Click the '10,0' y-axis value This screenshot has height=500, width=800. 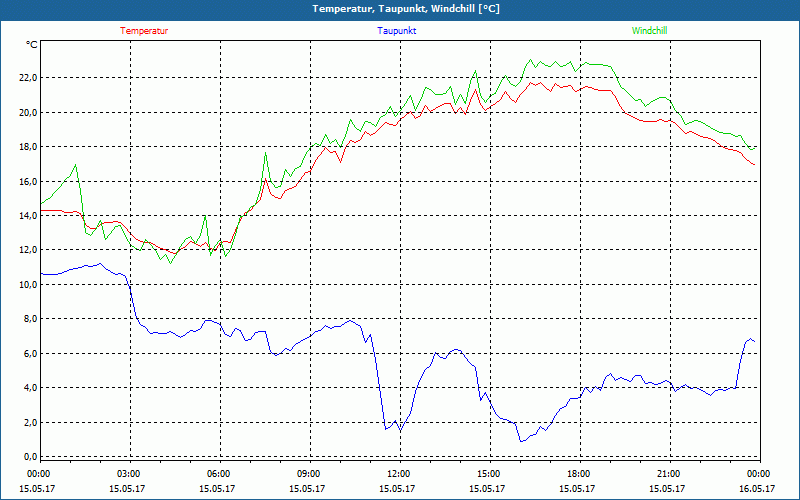click(x=28, y=285)
